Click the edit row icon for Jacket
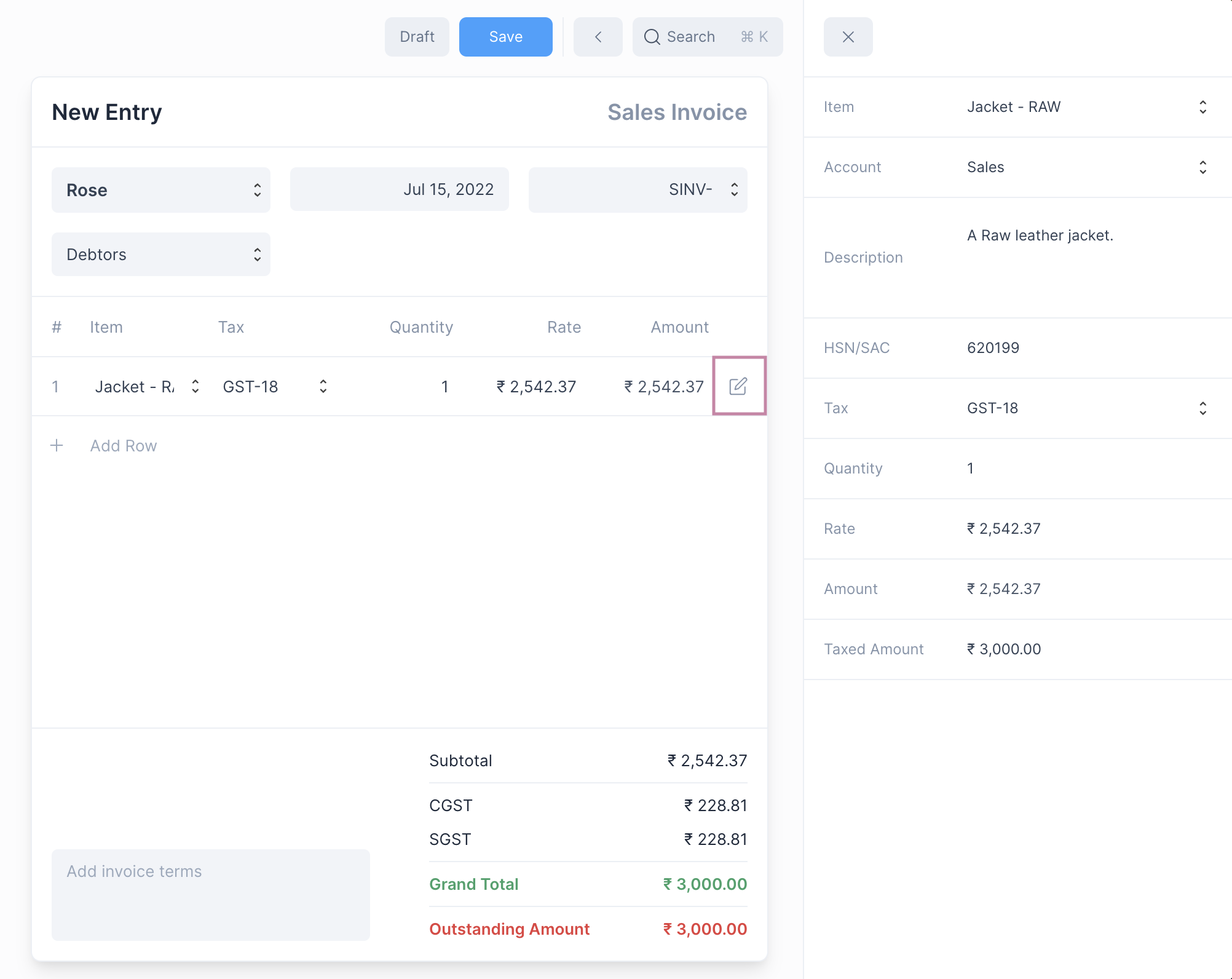1232x979 pixels. [738, 386]
